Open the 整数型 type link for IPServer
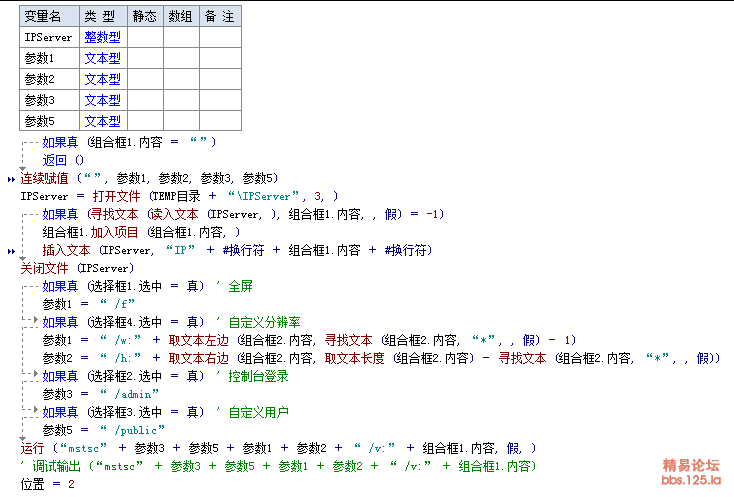Image resolution: width=734 pixels, height=497 pixels. [102, 37]
